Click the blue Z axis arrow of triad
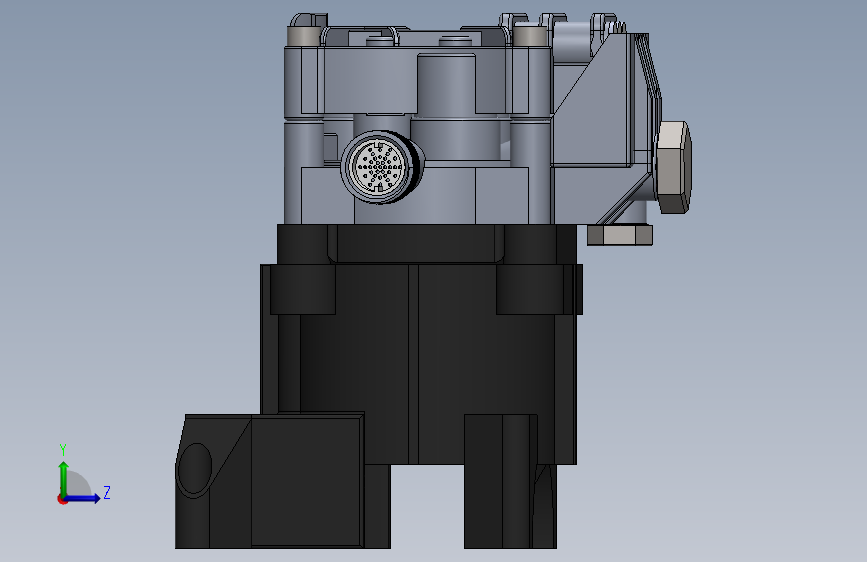The image size is (867, 562). [x=83, y=498]
